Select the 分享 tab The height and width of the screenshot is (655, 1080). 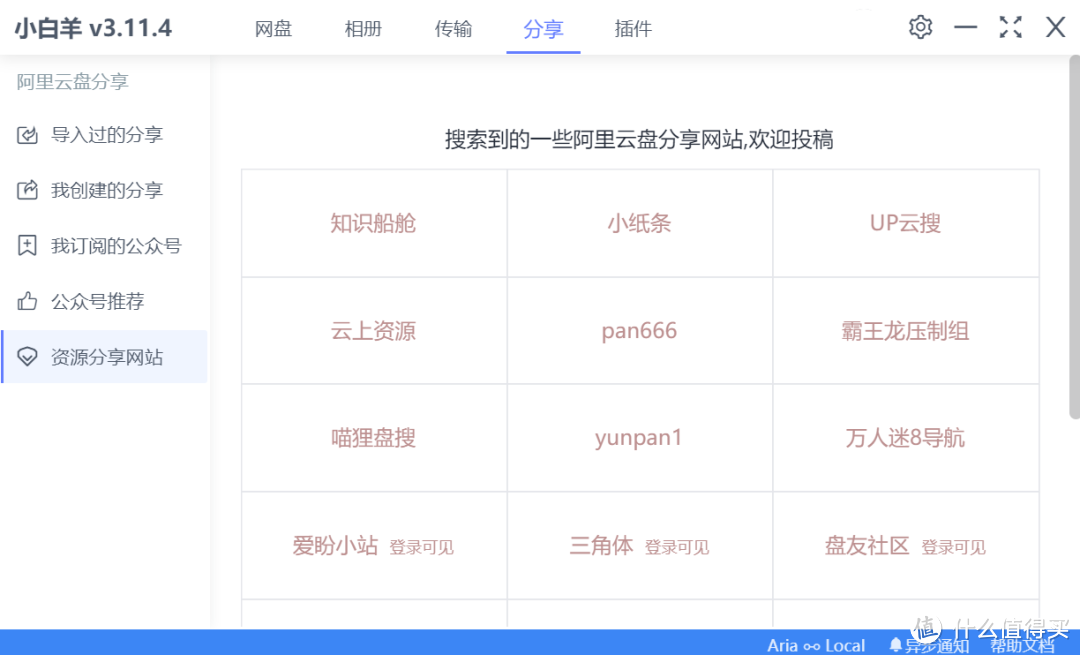[543, 29]
